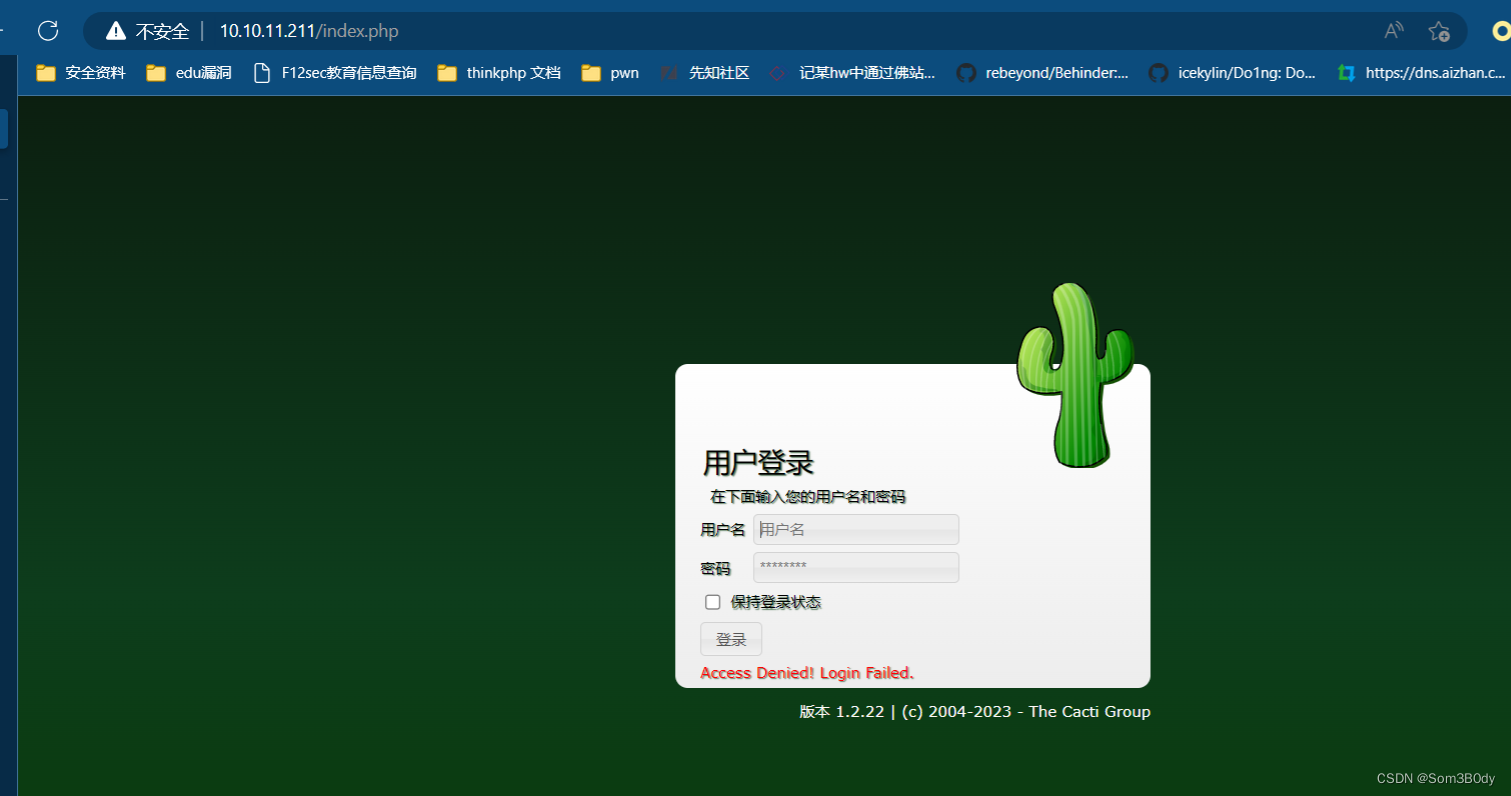Click the page icon of F12sec教育信息查询 bookmark
Screen dimensions: 1511x796
point(261,72)
